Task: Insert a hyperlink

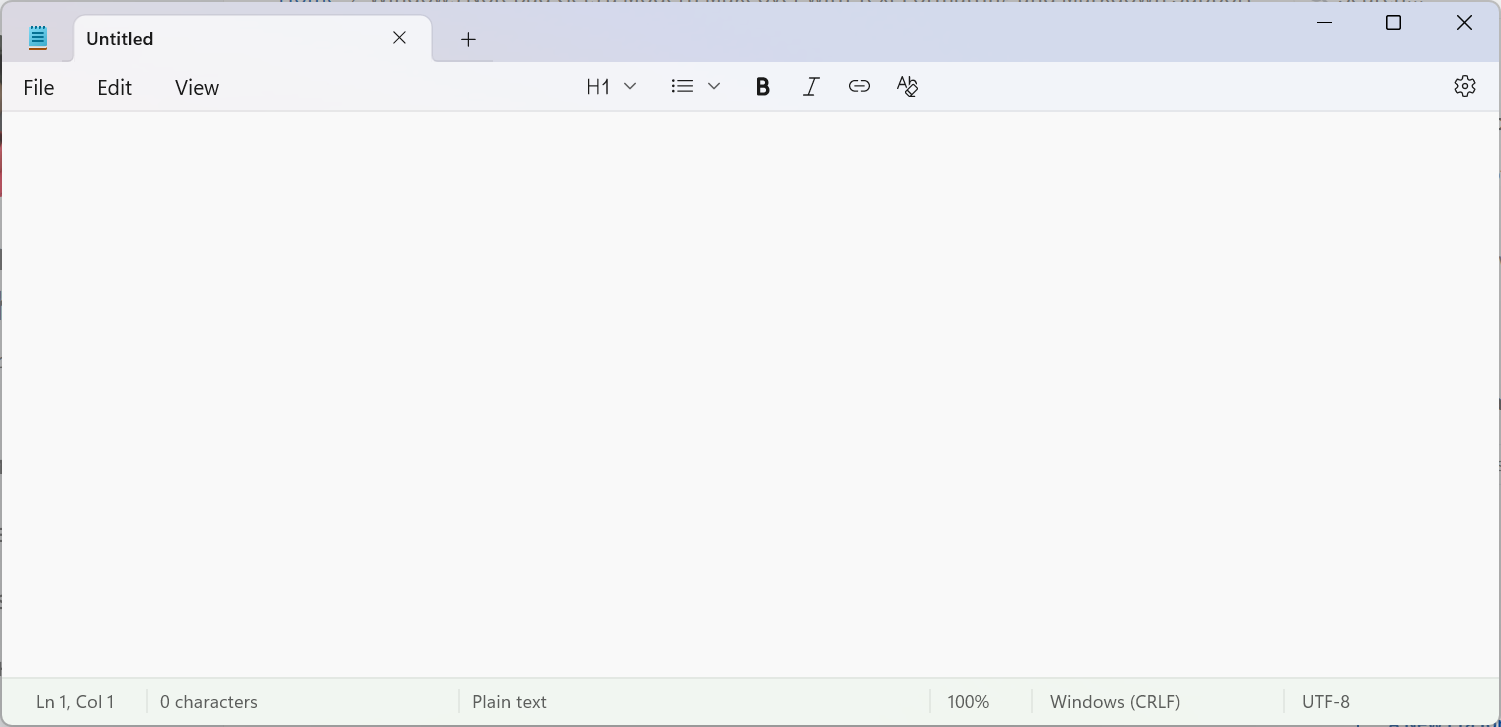Action: point(858,86)
